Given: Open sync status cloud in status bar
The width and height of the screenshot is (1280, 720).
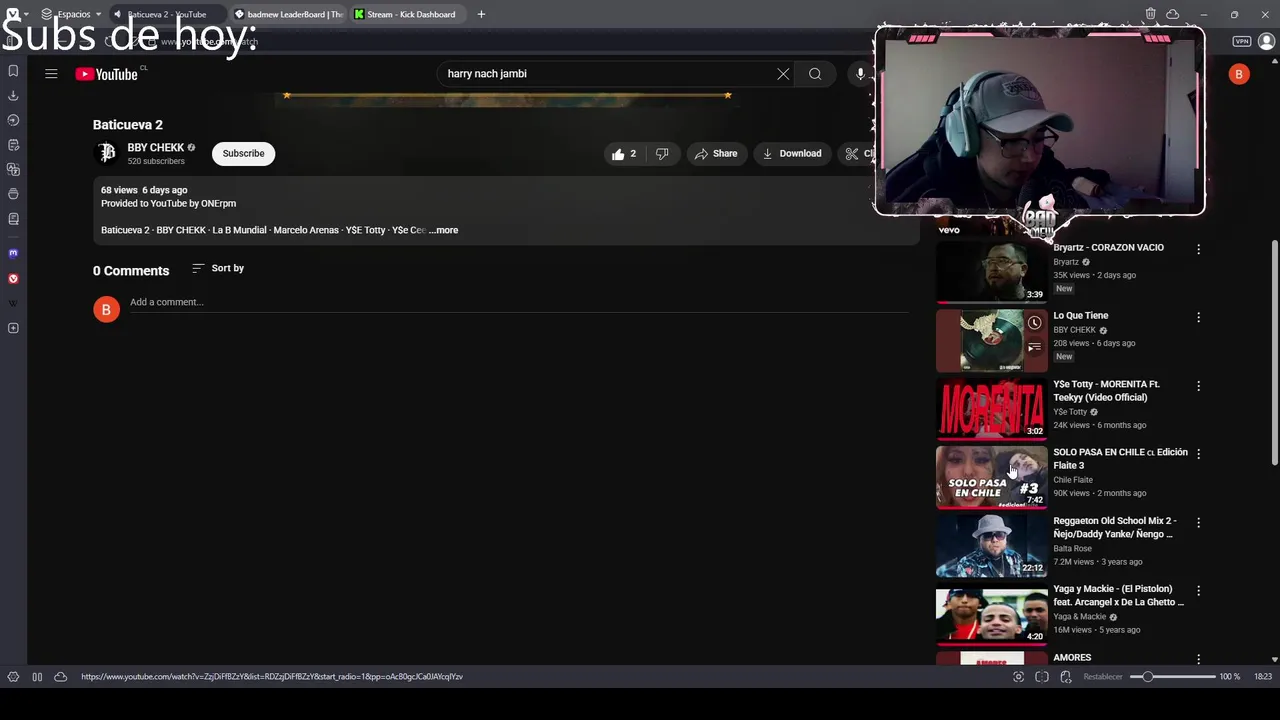Looking at the screenshot, I should pyautogui.click(x=60, y=677).
